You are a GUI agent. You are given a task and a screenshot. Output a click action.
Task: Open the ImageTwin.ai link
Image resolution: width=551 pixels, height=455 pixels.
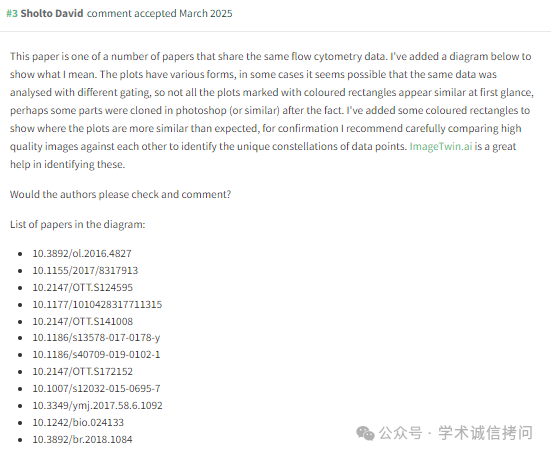pyautogui.click(x=441, y=146)
